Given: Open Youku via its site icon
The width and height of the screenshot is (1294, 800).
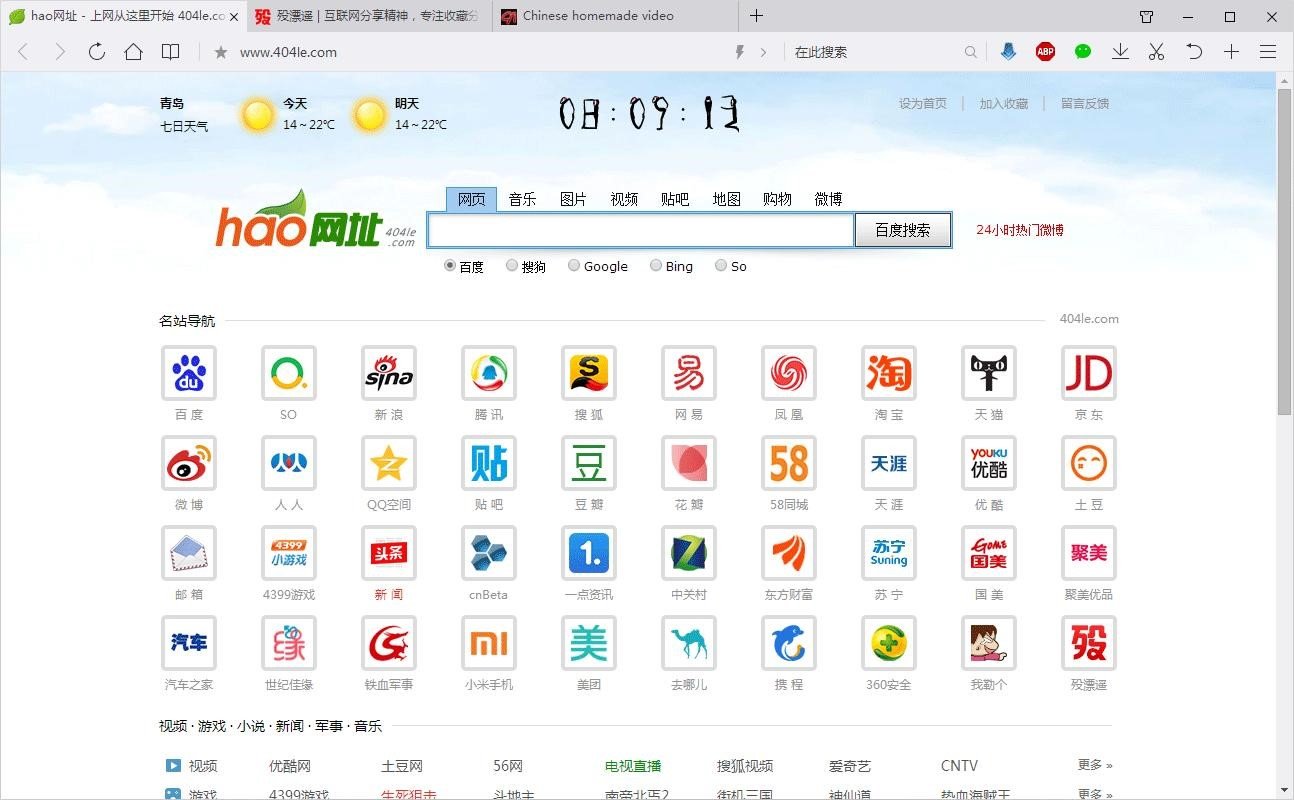Looking at the screenshot, I should [988, 462].
